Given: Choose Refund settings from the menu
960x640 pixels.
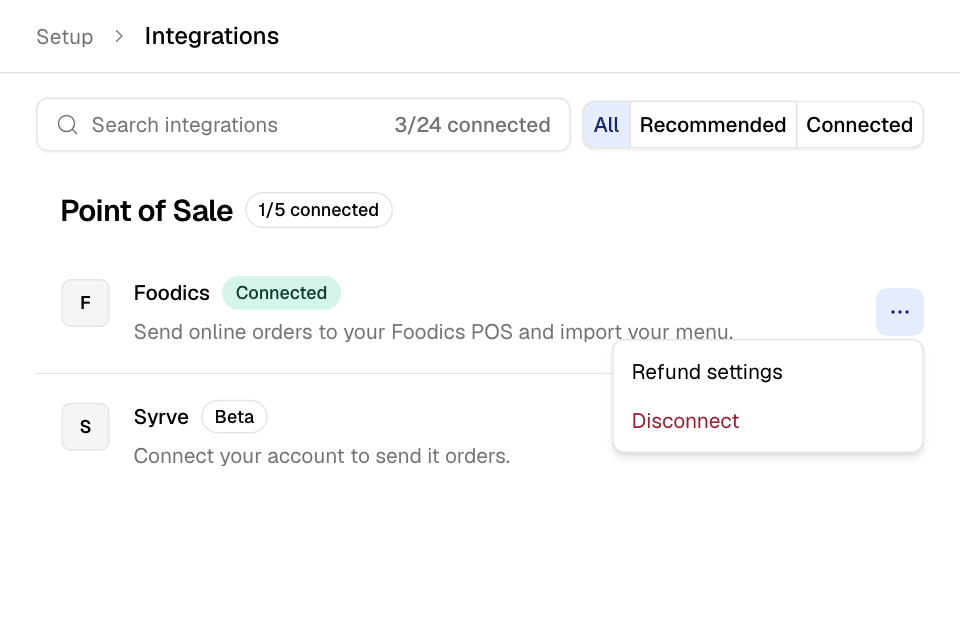Looking at the screenshot, I should [768, 372].
